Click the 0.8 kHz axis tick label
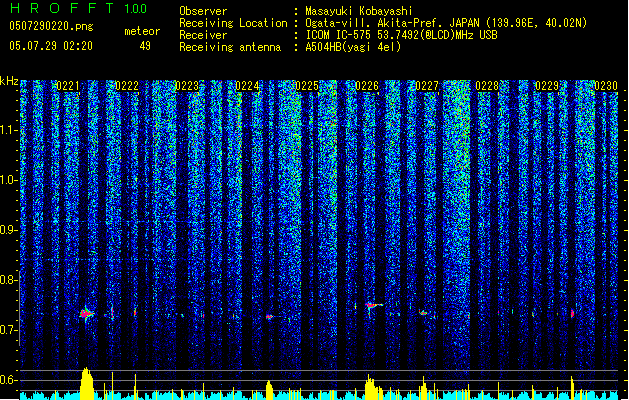 [9, 280]
